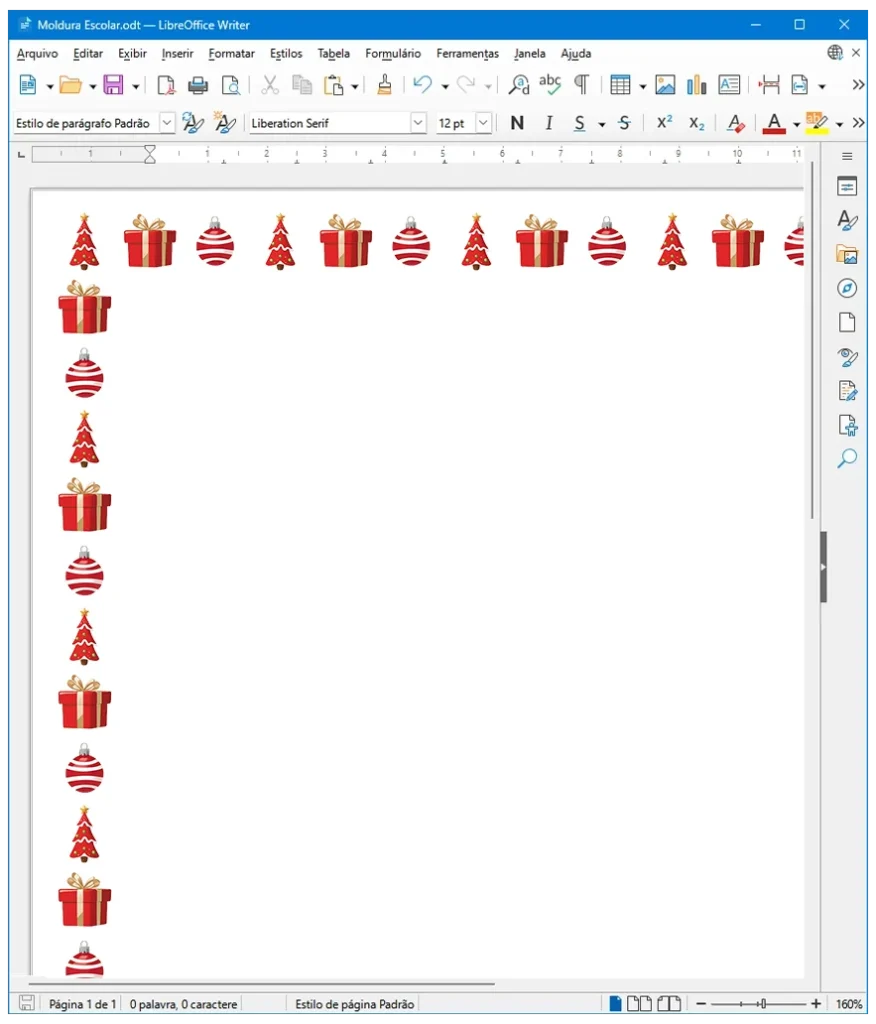
Task: Open the sidebar Gallery panel
Action: [847, 255]
